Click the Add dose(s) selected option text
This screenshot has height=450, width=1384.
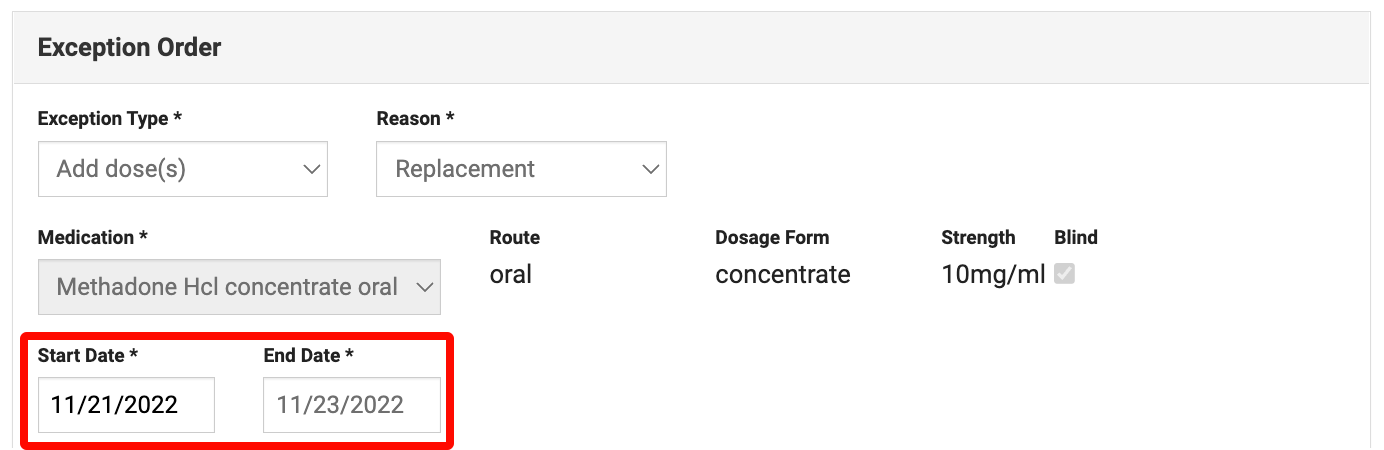coord(121,169)
